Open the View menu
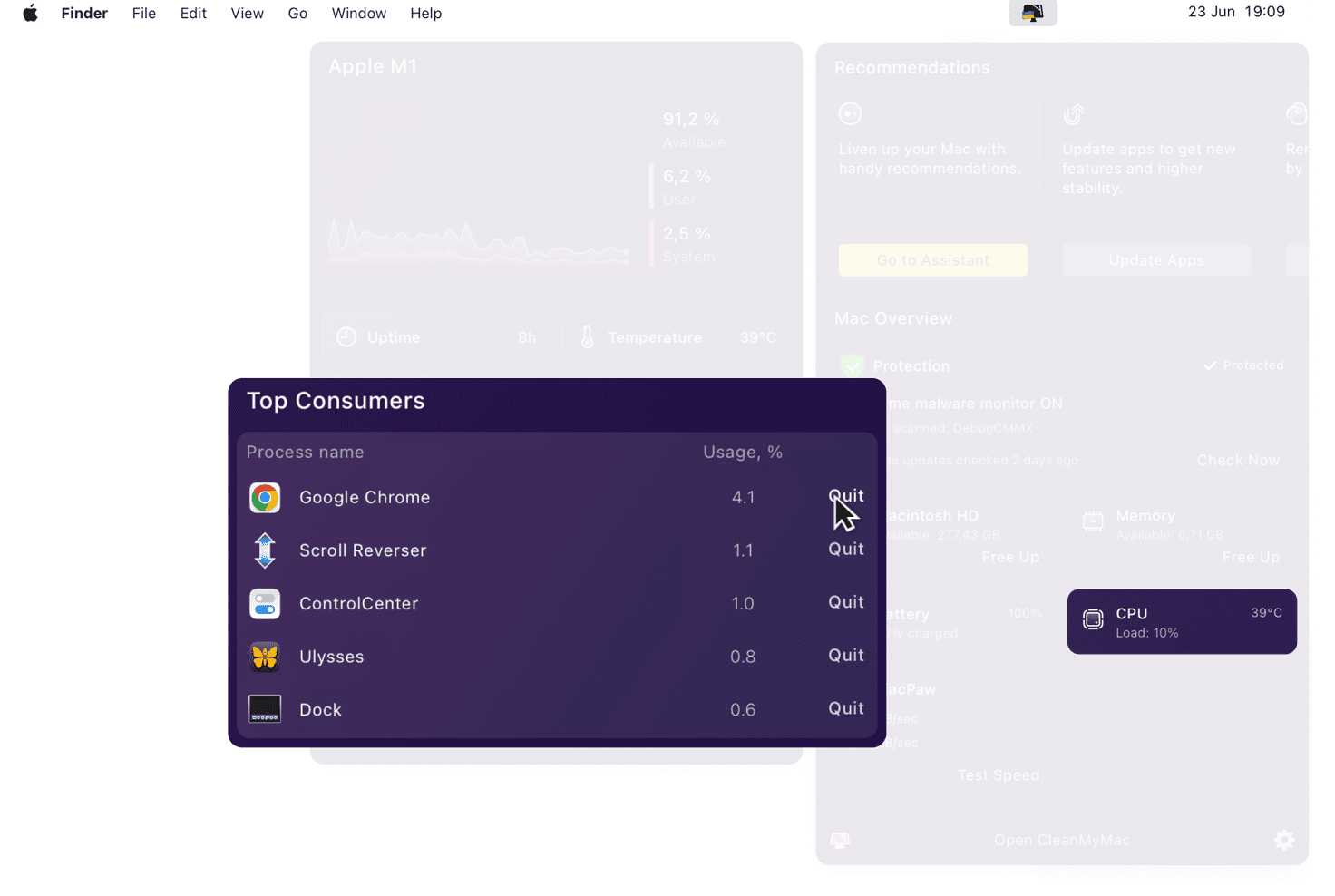The width and height of the screenshot is (1335, 896). tap(247, 13)
